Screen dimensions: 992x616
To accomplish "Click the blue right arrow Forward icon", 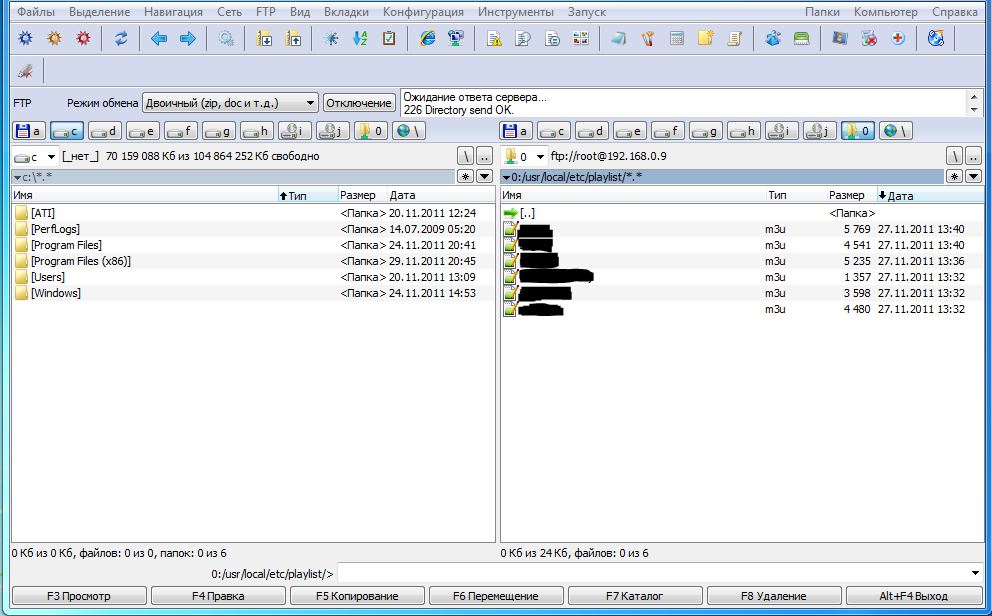I will (187, 39).
